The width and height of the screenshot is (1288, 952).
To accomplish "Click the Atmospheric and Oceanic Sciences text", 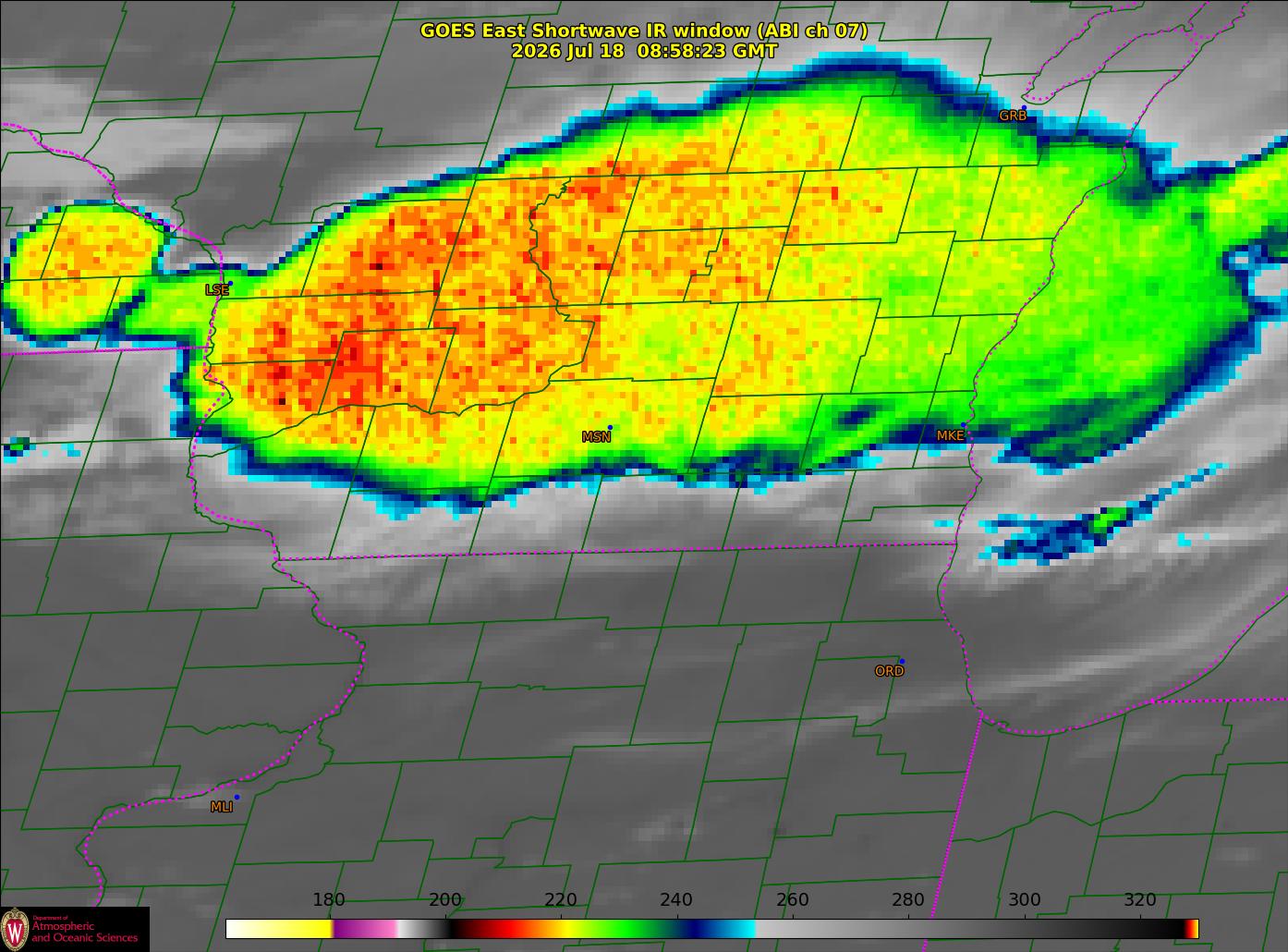I will tap(84, 932).
